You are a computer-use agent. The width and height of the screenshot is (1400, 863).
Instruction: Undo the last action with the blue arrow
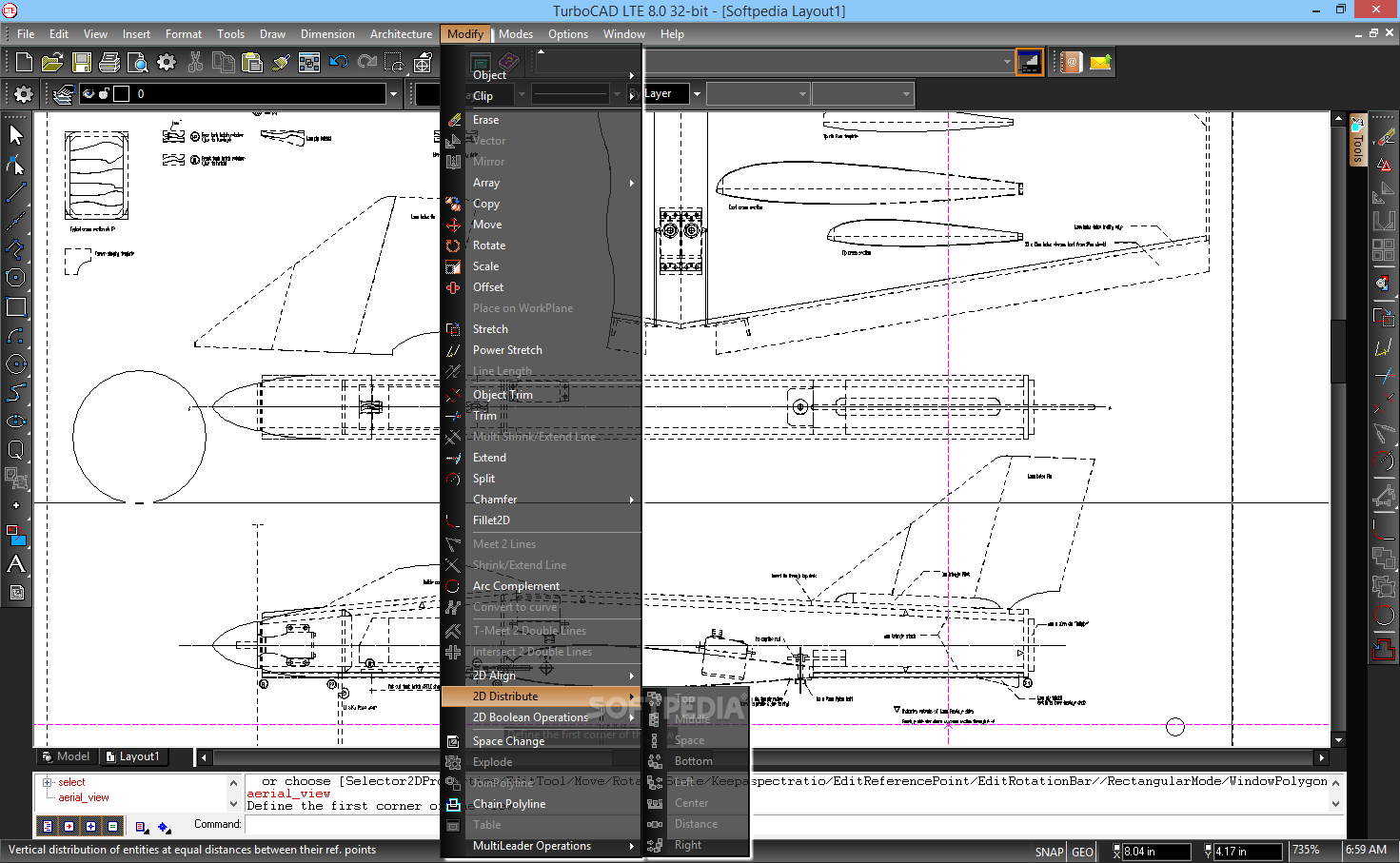[338, 63]
